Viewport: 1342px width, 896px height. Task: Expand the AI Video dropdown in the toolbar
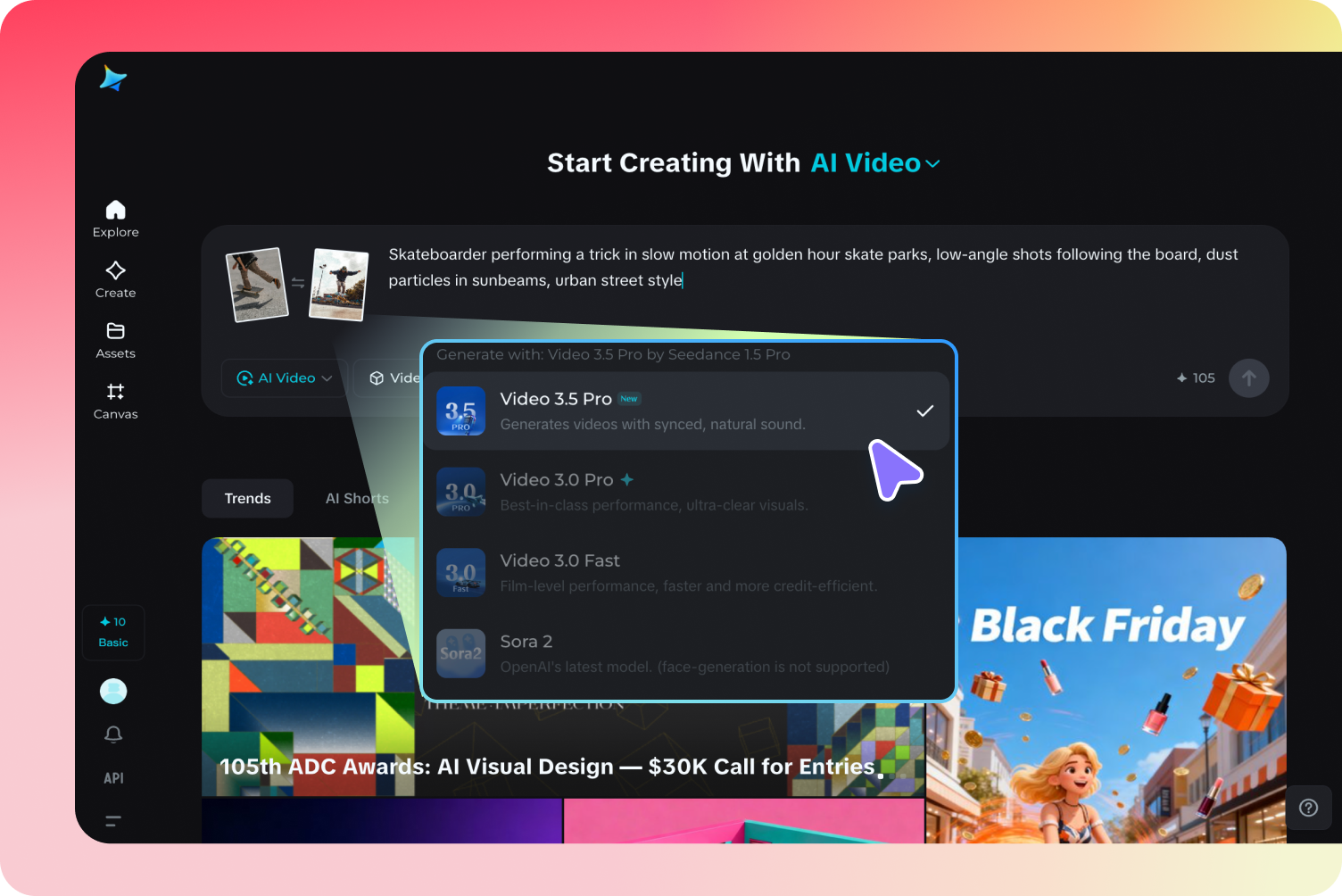click(284, 377)
